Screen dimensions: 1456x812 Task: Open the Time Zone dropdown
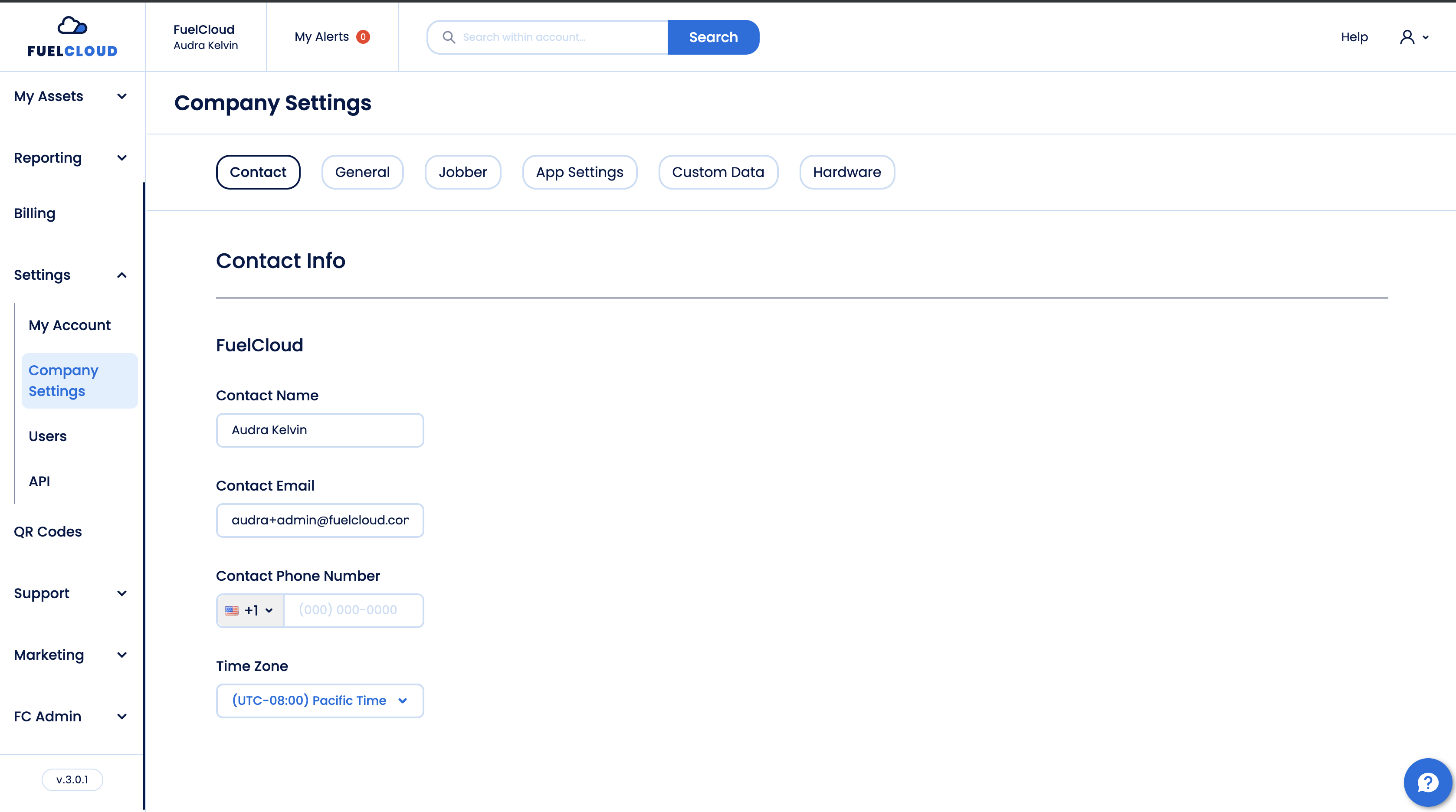click(x=320, y=701)
